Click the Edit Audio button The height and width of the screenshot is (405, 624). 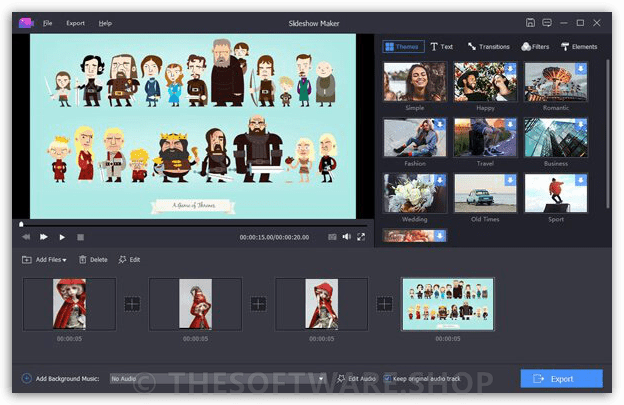pyautogui.click(x=356, y=379)
